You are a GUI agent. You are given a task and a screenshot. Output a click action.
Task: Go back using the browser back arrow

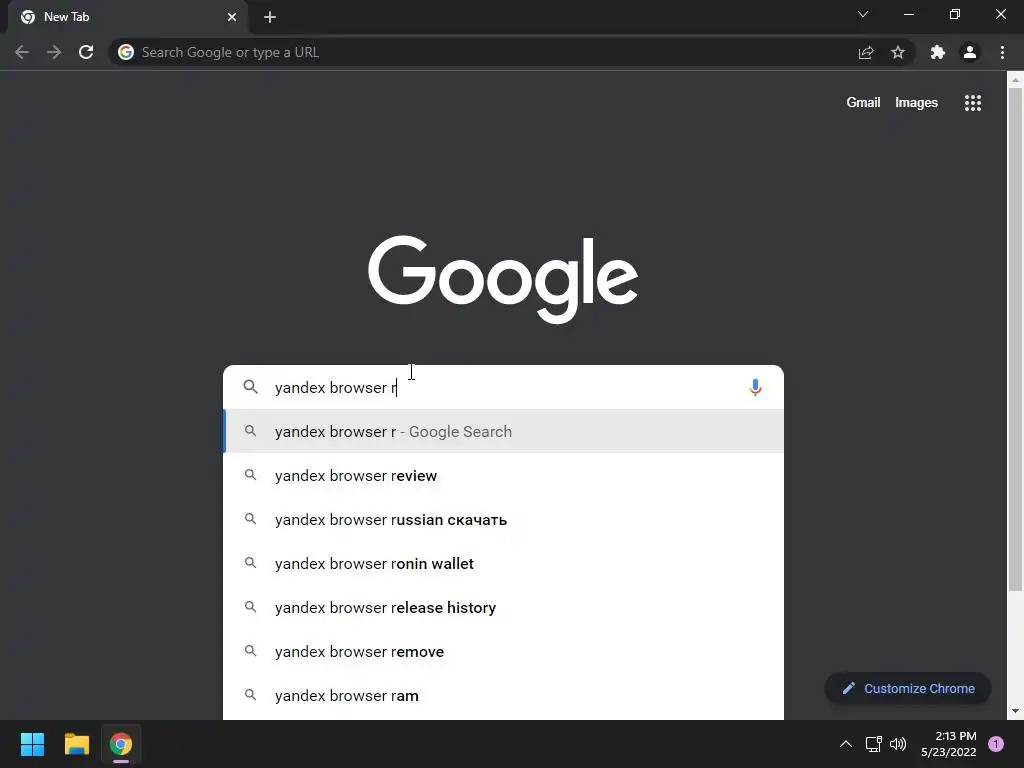coord(22,52)
